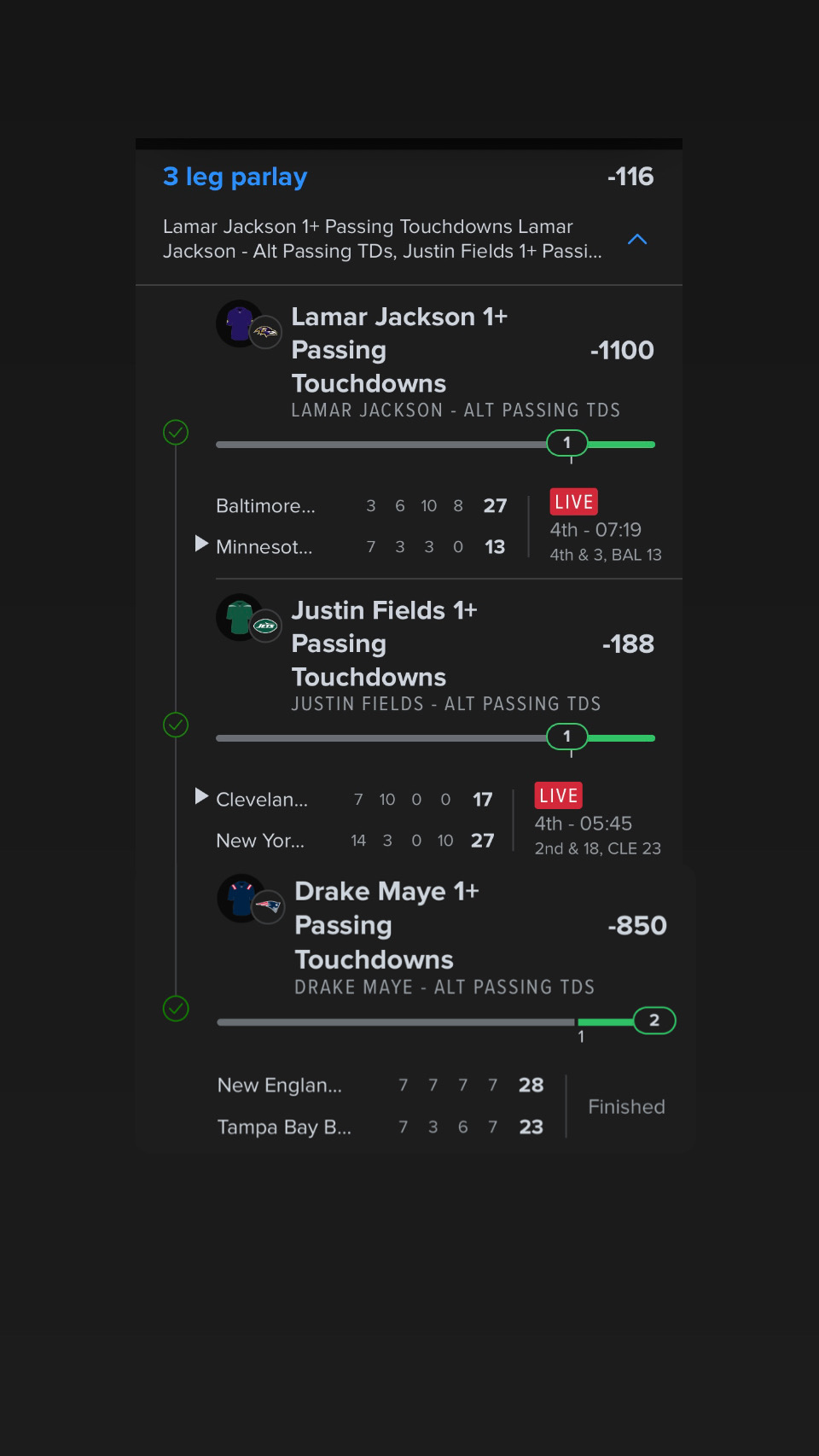Click Drake Maye 1+ Passing Touchdowns heading

click(386, 925)
